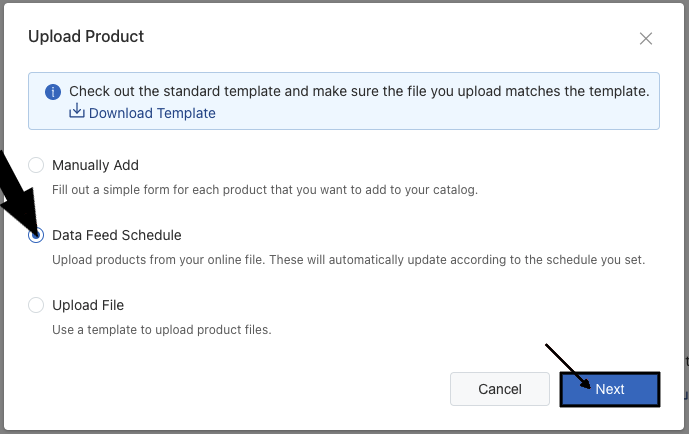Click the Data Feed Schedule label text
The height and width of the screenshot is (434, 689).
click(x=116, y=235)
